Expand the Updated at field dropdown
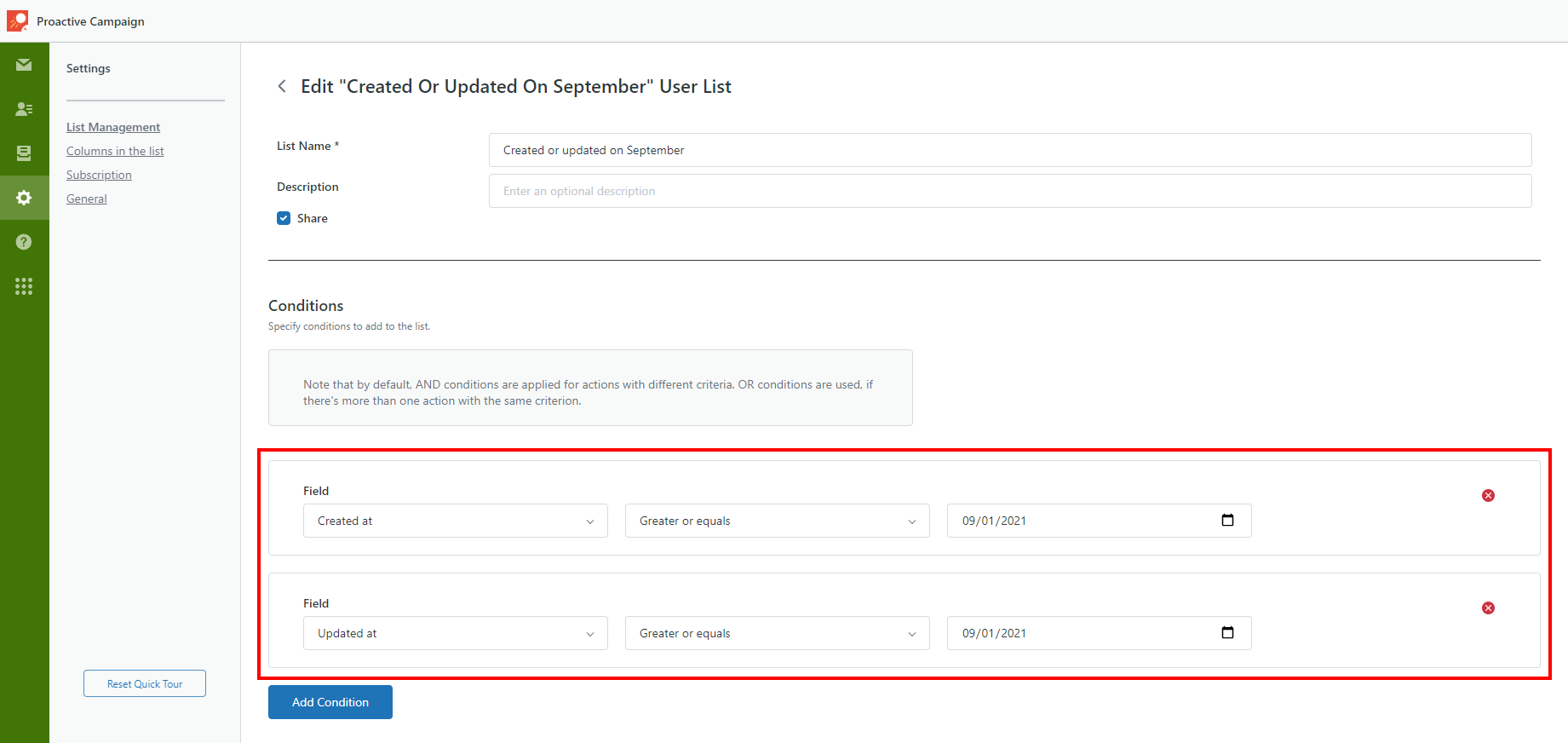 click(456, 633)
